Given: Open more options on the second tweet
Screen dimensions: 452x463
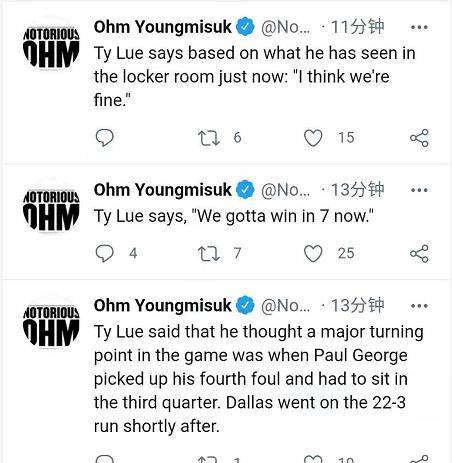Looking at the screenshot, I should pos(419,190).
